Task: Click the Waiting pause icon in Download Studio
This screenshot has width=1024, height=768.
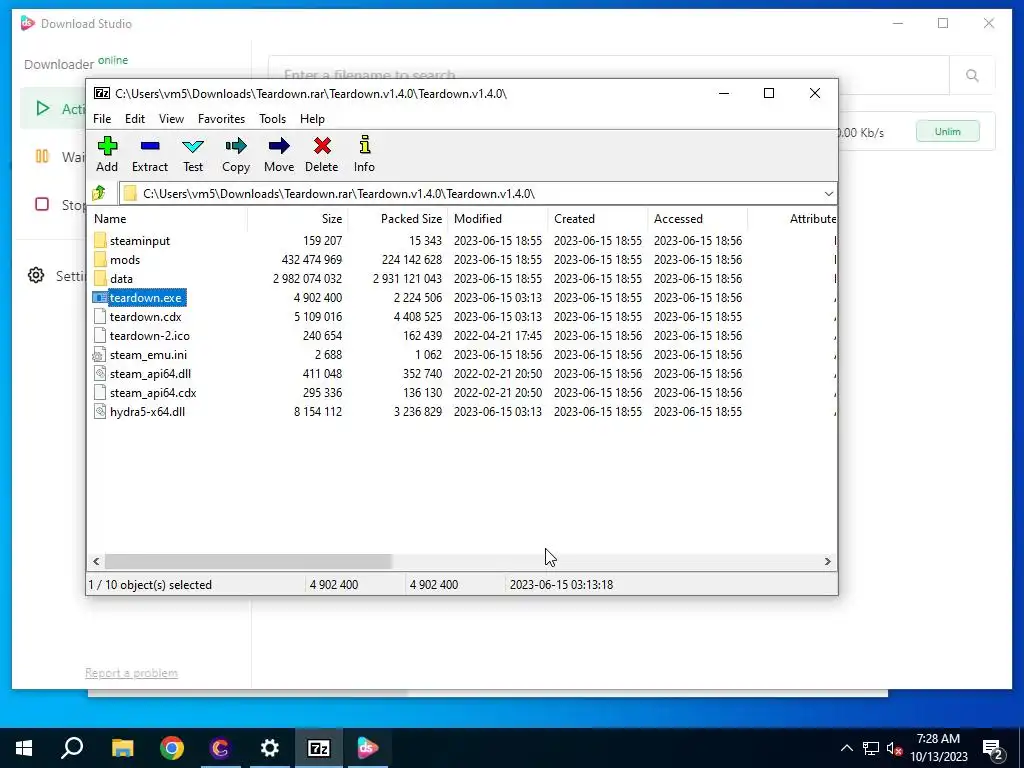Action: [x=42, y=156]
